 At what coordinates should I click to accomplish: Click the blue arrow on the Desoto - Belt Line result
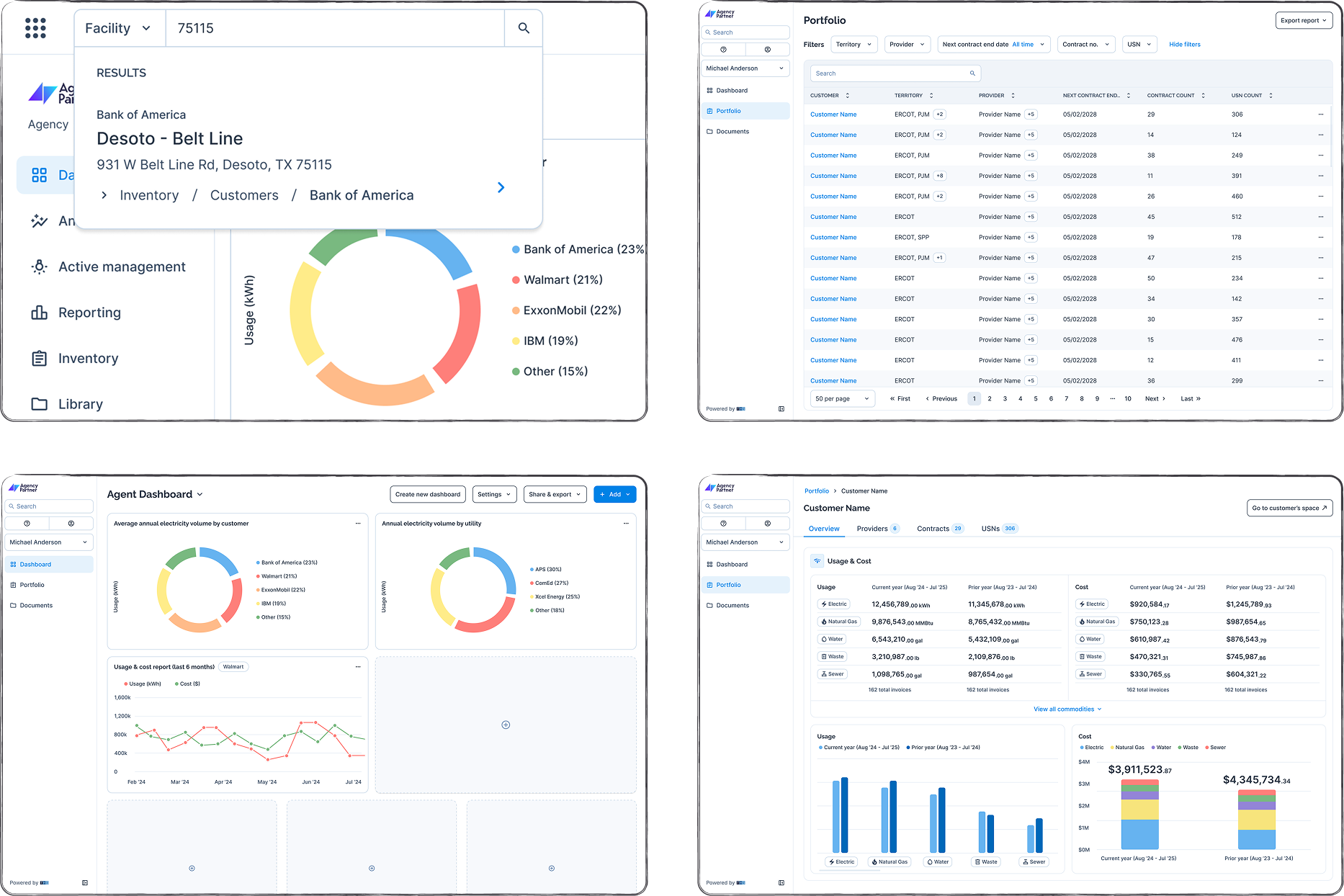tap(501, 187)
